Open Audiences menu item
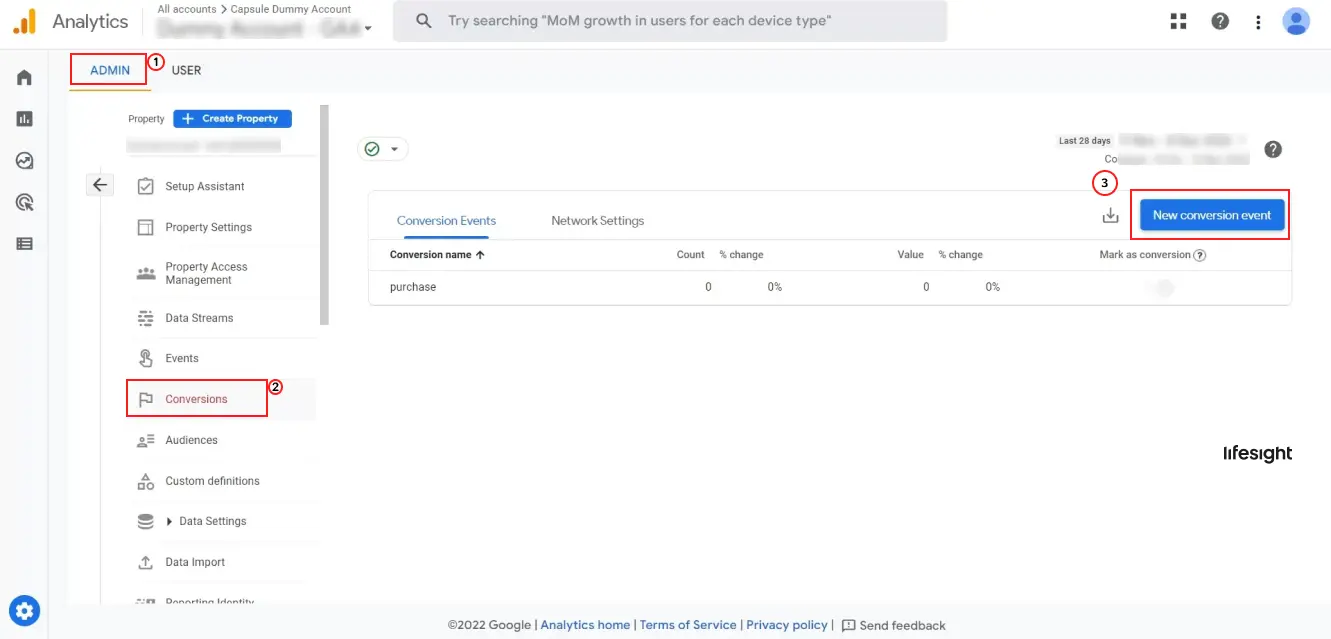The image size is (1331, 639). click(191, 440)
